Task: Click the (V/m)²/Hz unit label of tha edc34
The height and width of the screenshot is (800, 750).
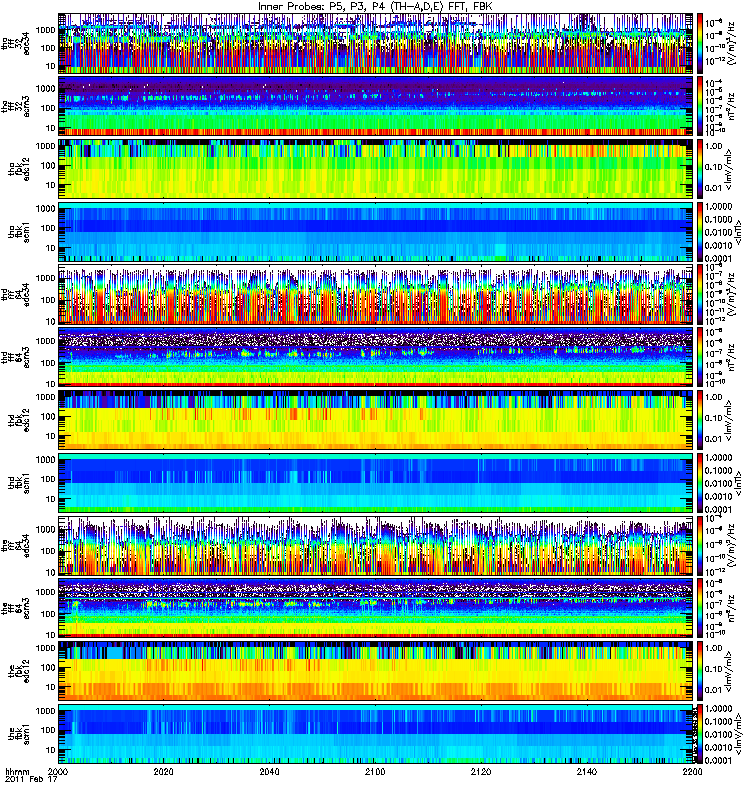Action: click(730, 43)
